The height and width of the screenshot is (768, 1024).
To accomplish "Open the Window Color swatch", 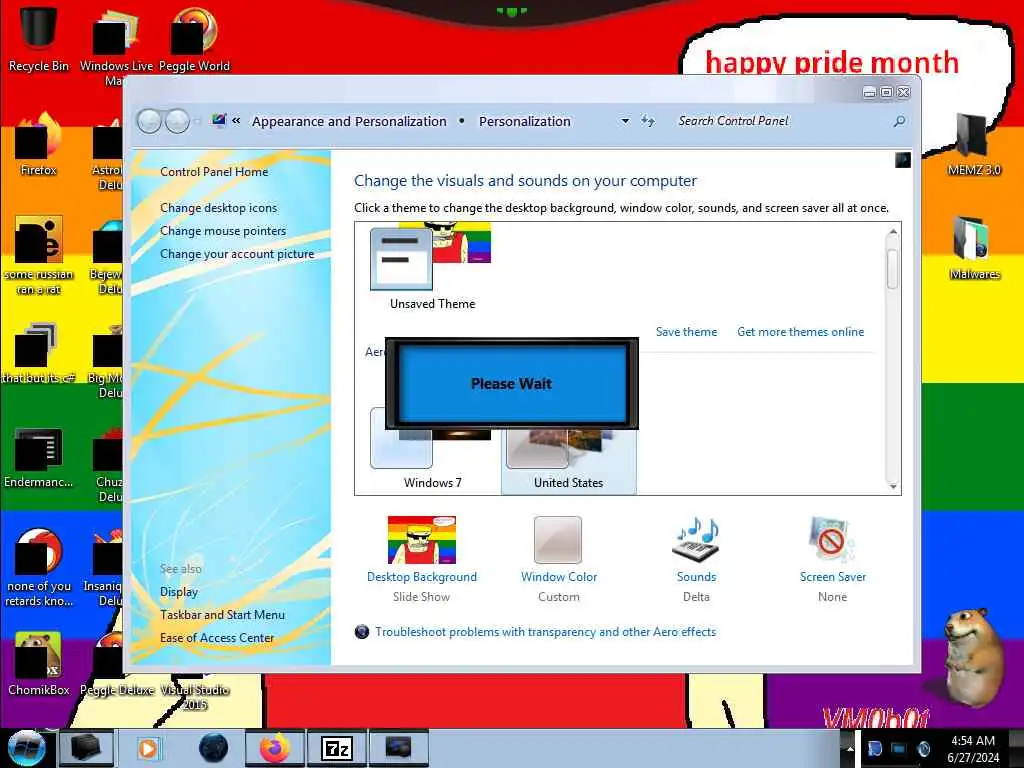I will [x=558, y=540].
